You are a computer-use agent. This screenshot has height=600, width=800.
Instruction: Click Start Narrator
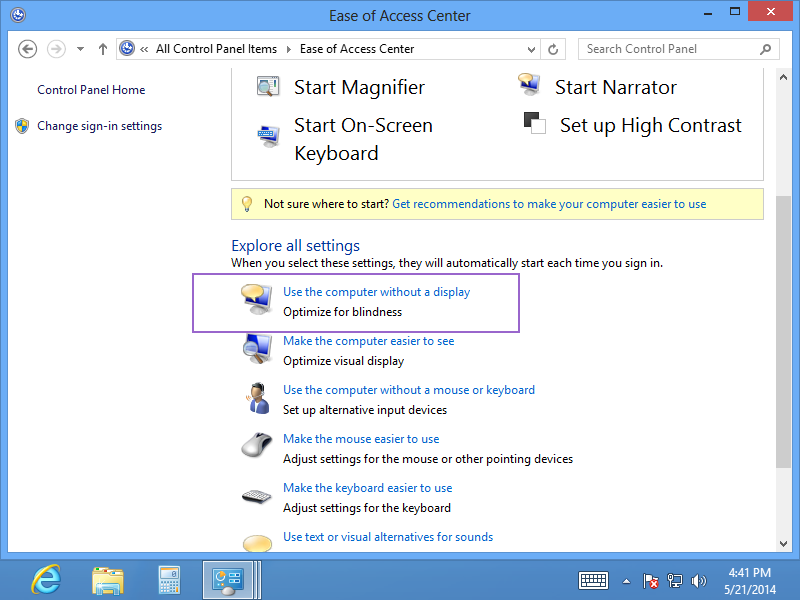pyautogui.click(x=616, y=87)
